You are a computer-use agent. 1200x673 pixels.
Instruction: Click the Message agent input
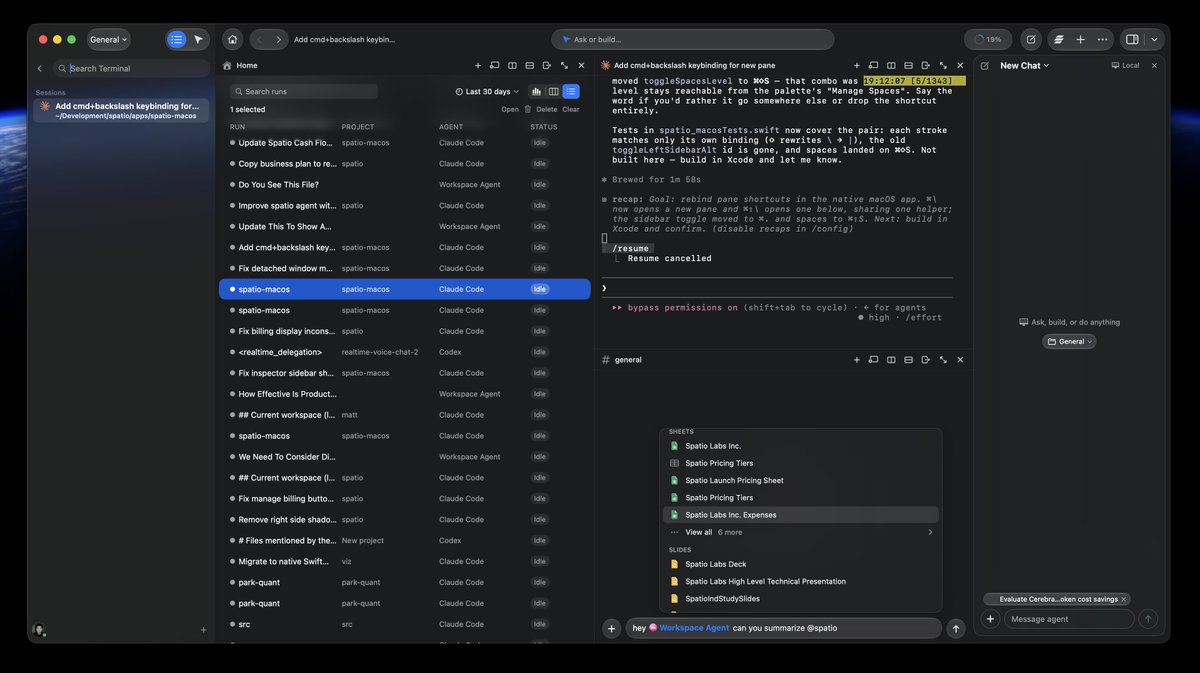click(1069, 619)
